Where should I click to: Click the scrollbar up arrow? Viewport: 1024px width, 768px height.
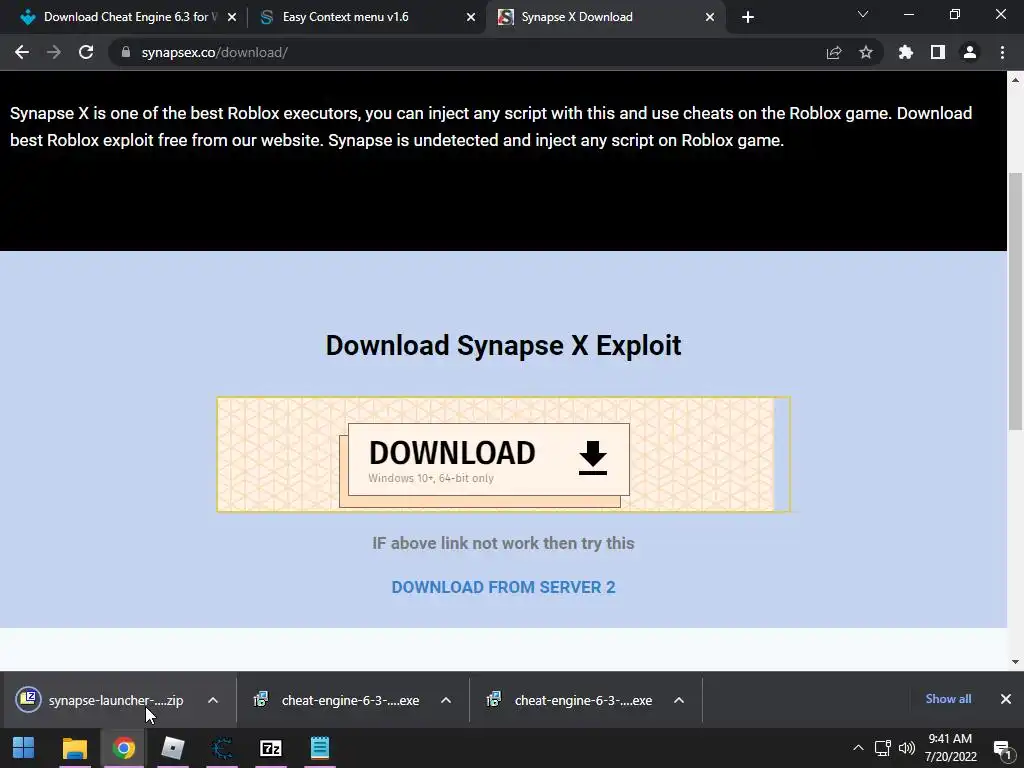point(1015,80)
